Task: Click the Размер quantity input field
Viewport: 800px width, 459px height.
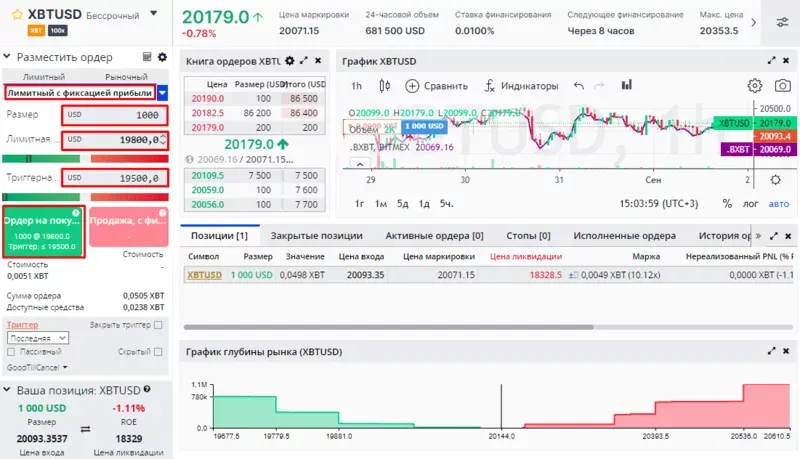Action: click(x=114, y=115)
